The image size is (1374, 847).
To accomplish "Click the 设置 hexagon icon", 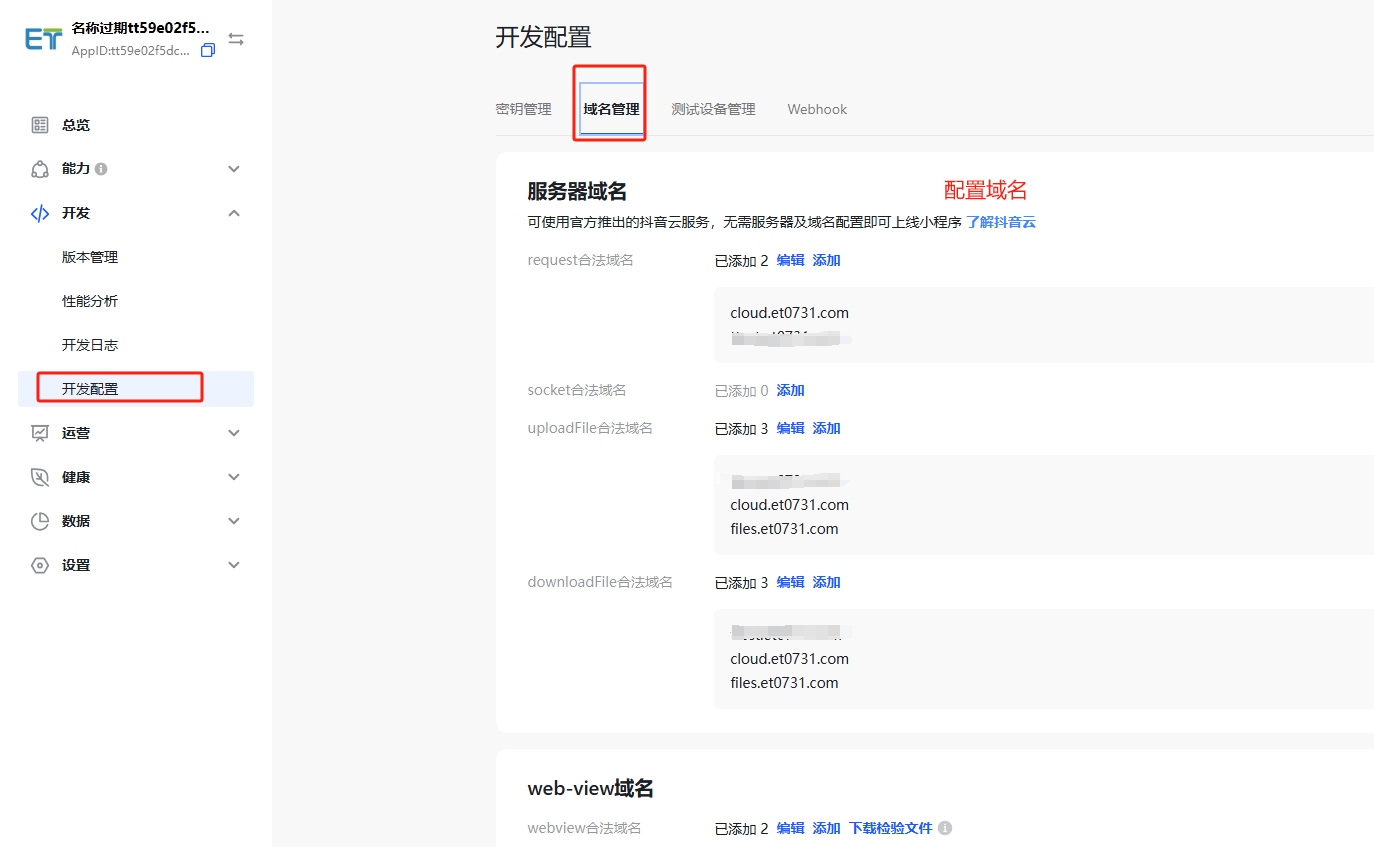I will 40,565.
